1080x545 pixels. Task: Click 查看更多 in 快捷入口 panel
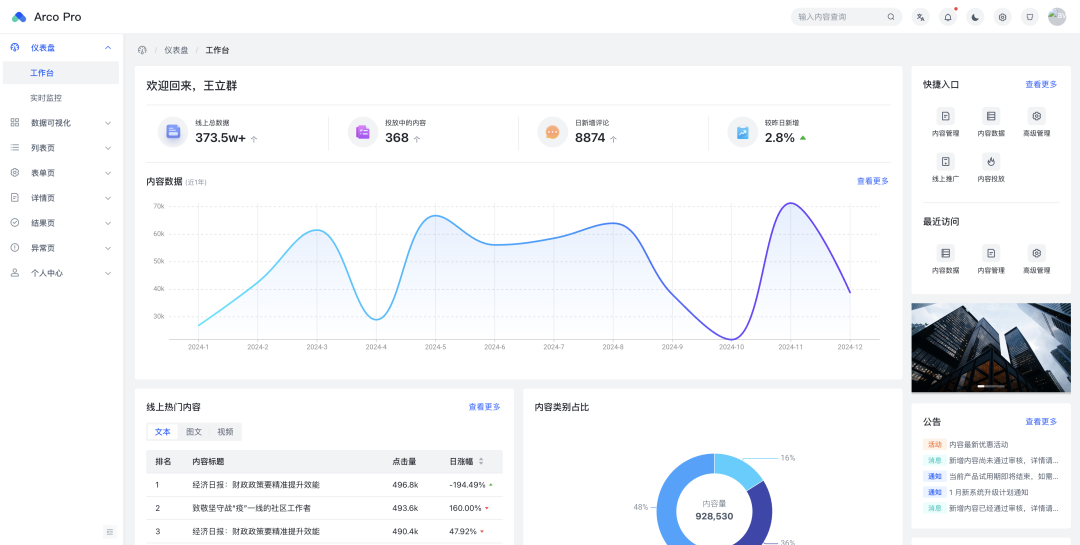tap(1041, 85)
